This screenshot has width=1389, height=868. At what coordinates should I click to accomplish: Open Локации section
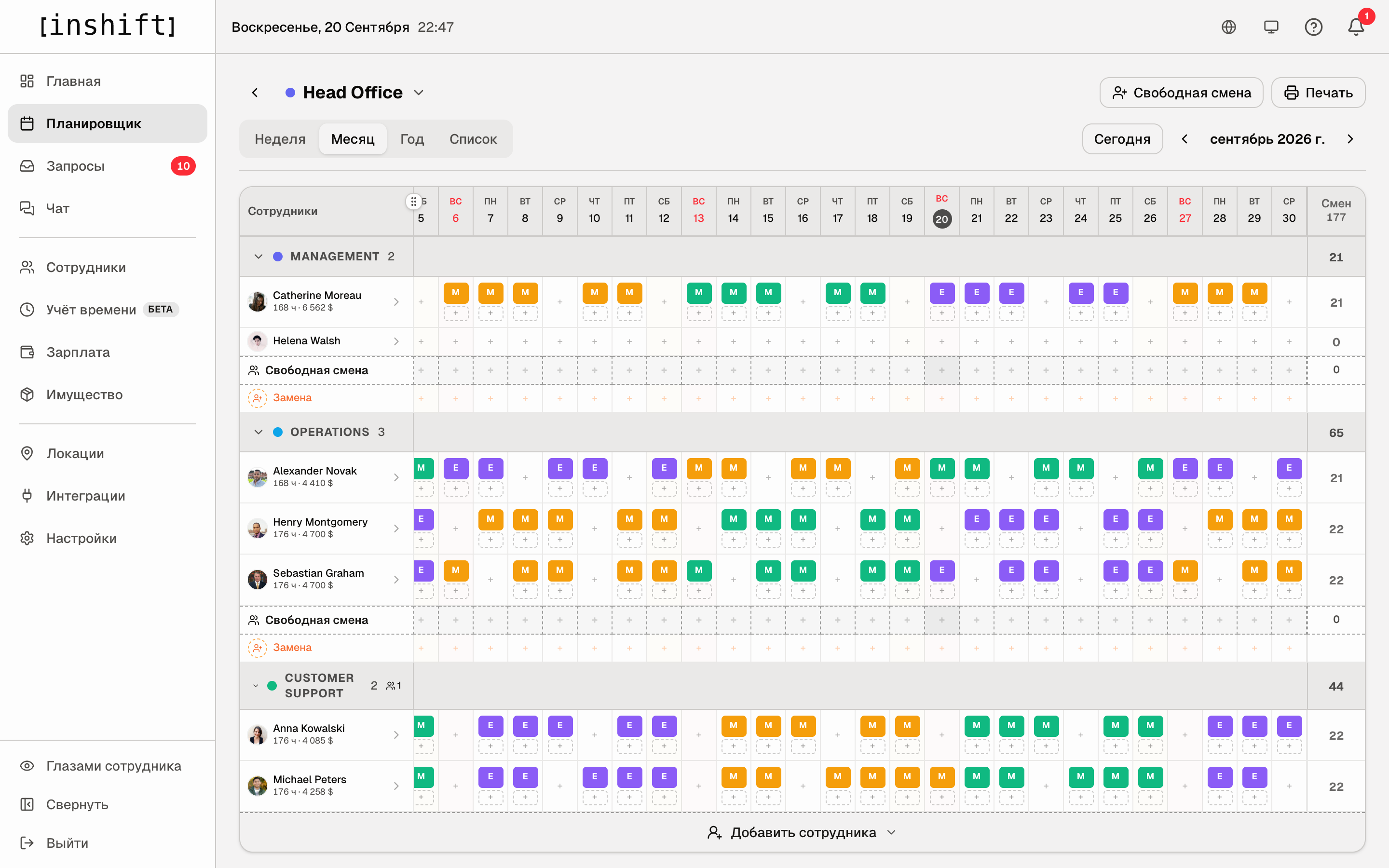pos(108,453)
